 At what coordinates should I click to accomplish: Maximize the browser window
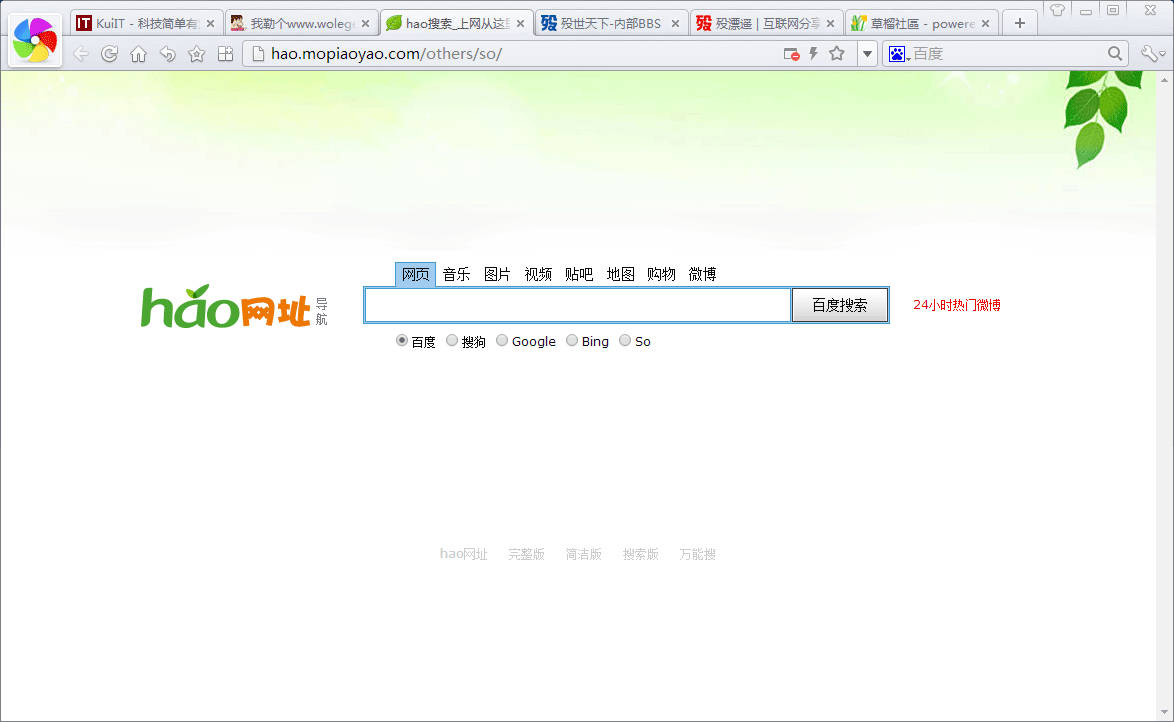(x=1113, y=10)
